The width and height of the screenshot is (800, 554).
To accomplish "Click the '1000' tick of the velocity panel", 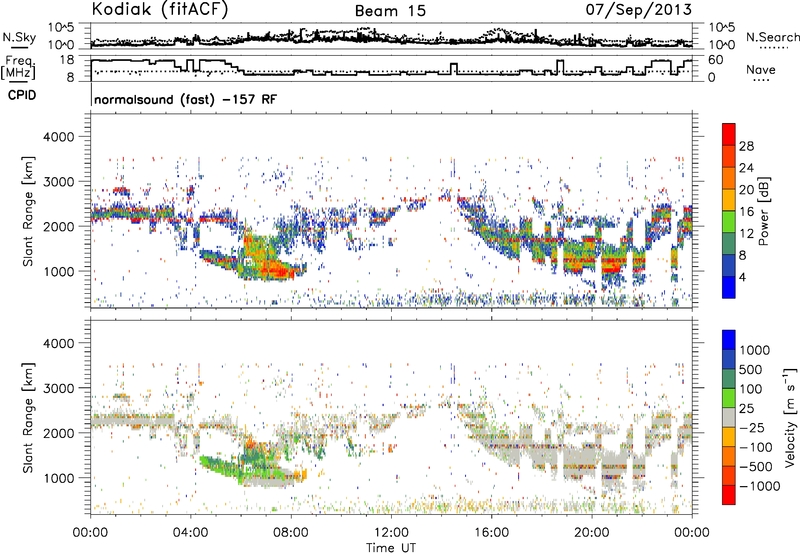I will point(58,478).
